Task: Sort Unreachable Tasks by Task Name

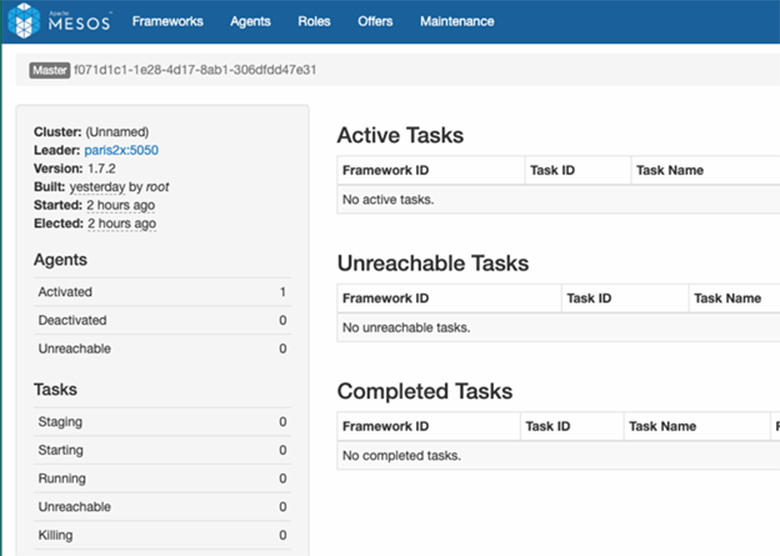Action: tap(727, 298)
